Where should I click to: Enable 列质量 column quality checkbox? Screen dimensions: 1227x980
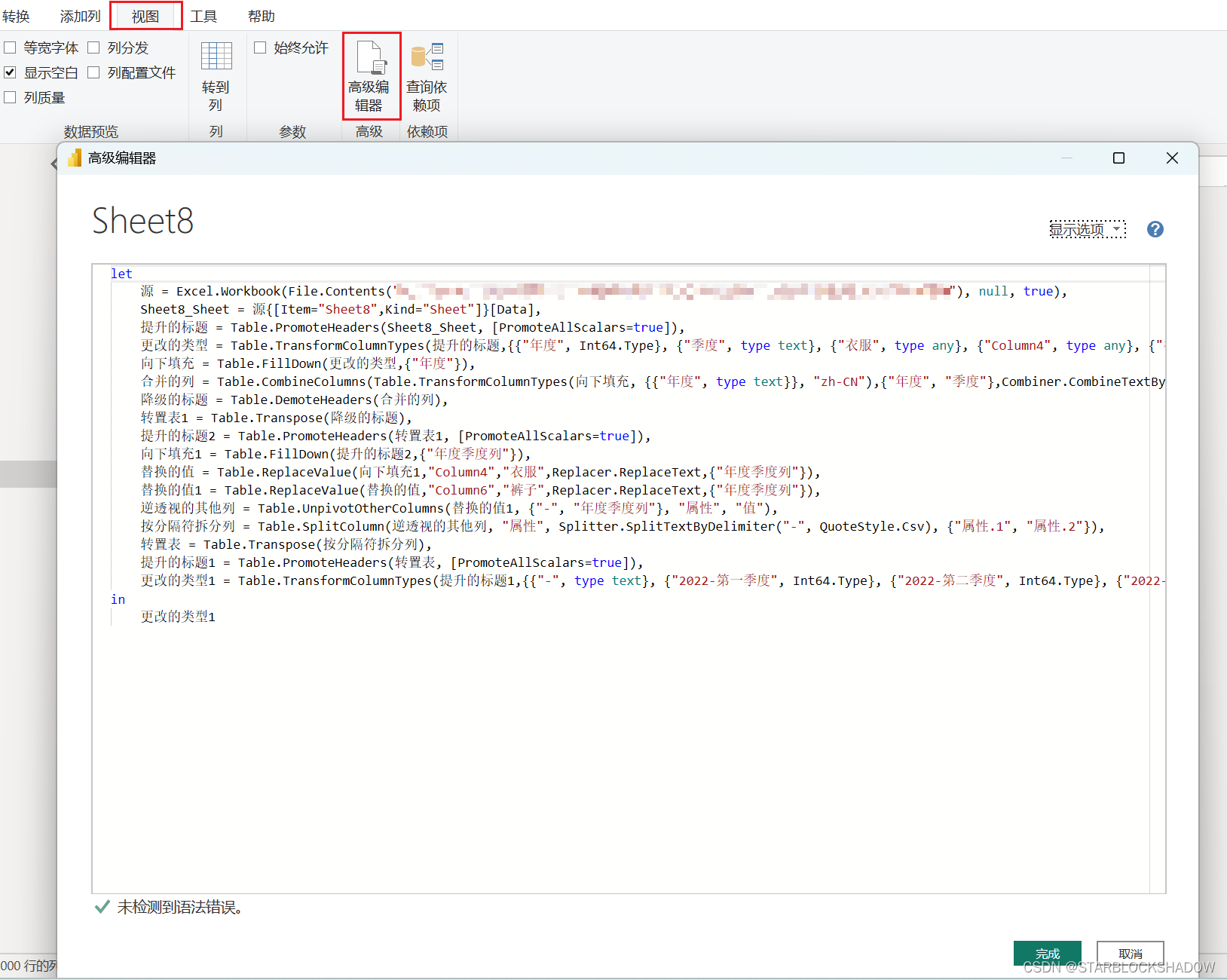(x=10, y=97)
